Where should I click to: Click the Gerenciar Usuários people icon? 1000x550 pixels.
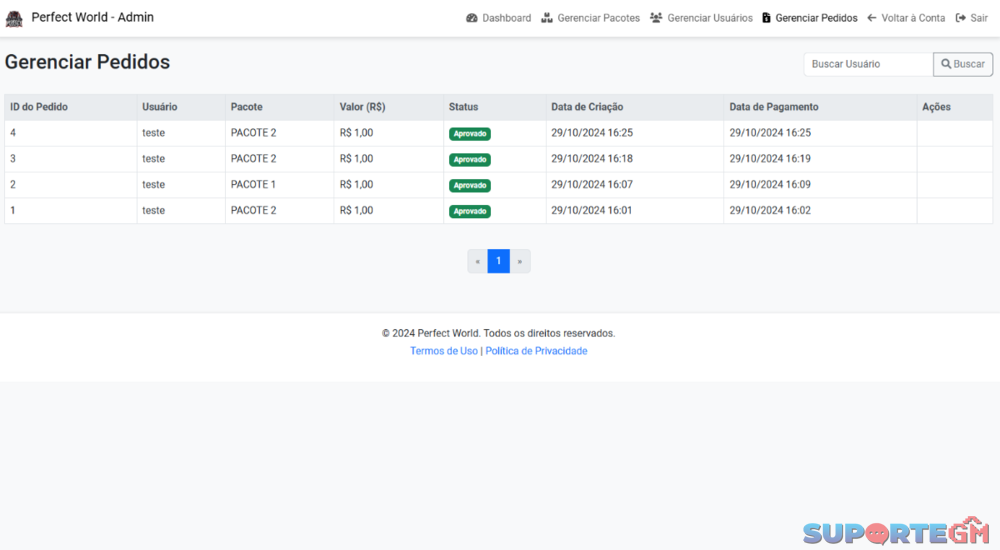coord(656,18)
